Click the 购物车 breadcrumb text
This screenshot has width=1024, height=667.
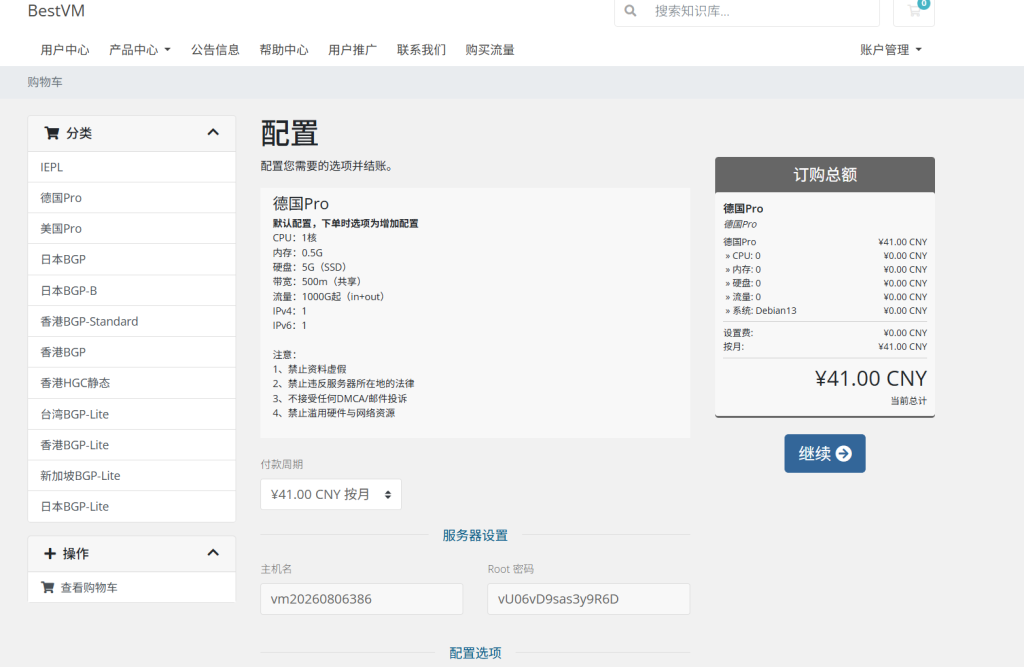point(45,82)
